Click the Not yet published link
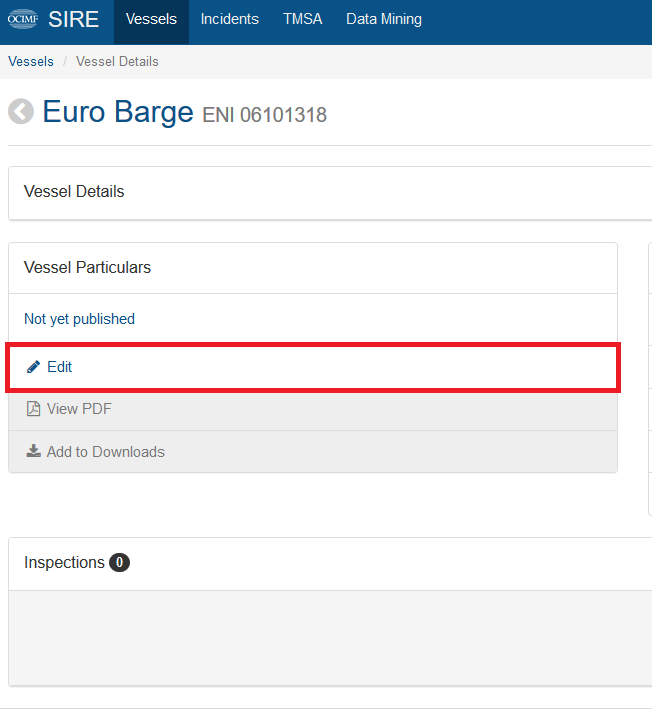The height and width of the screenshot is (727, 652). pyautogui.click(x=79, y=319)
